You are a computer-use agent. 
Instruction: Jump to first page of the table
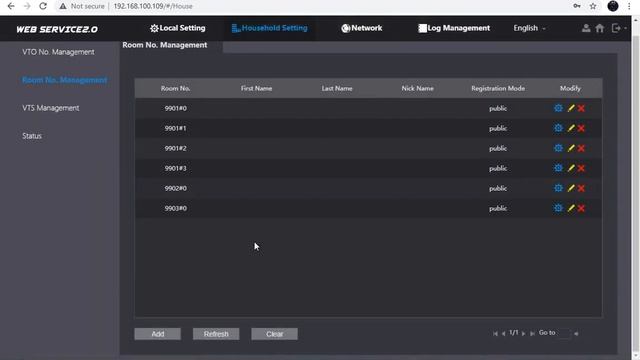(x=495, y=333)
